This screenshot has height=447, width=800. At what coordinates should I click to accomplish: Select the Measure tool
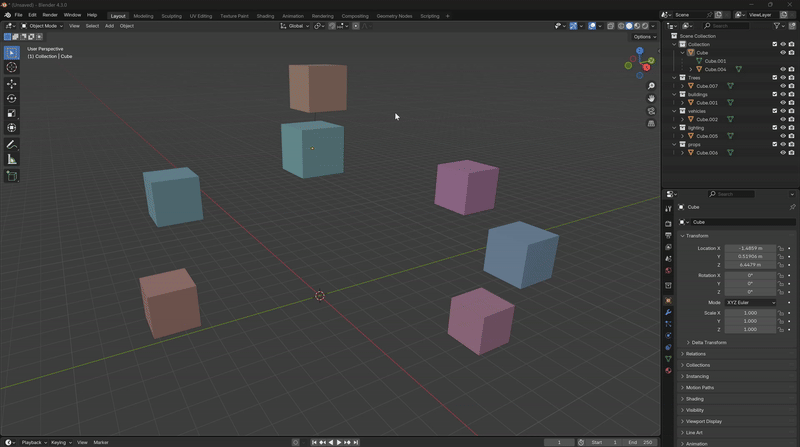tap(12, 160)
